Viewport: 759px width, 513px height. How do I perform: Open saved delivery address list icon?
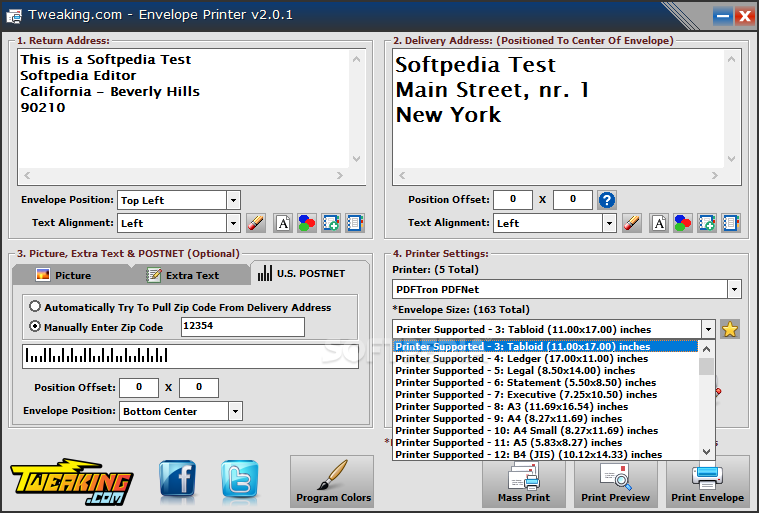point(731,223)
